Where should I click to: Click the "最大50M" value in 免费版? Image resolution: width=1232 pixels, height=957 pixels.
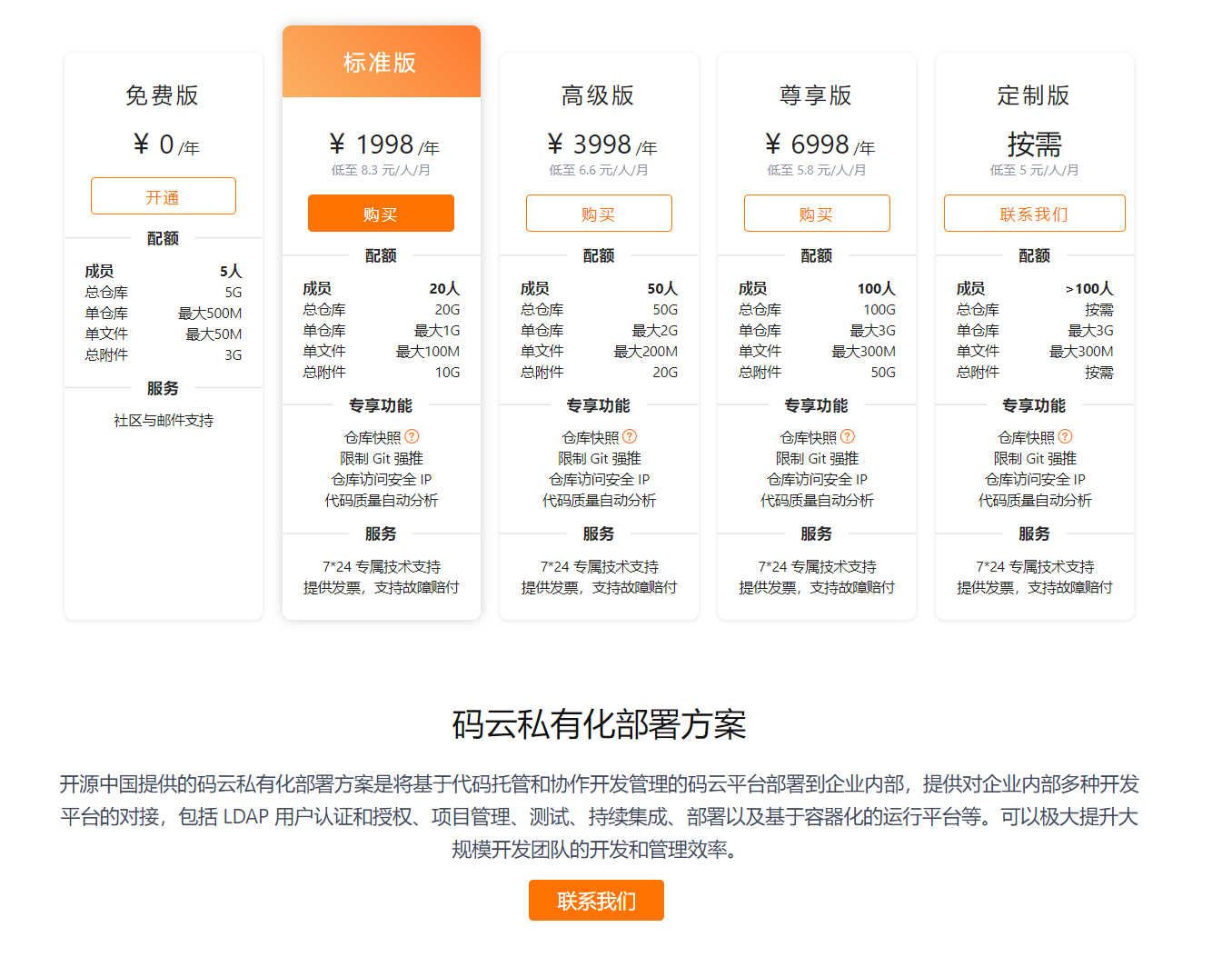[214, 334]
